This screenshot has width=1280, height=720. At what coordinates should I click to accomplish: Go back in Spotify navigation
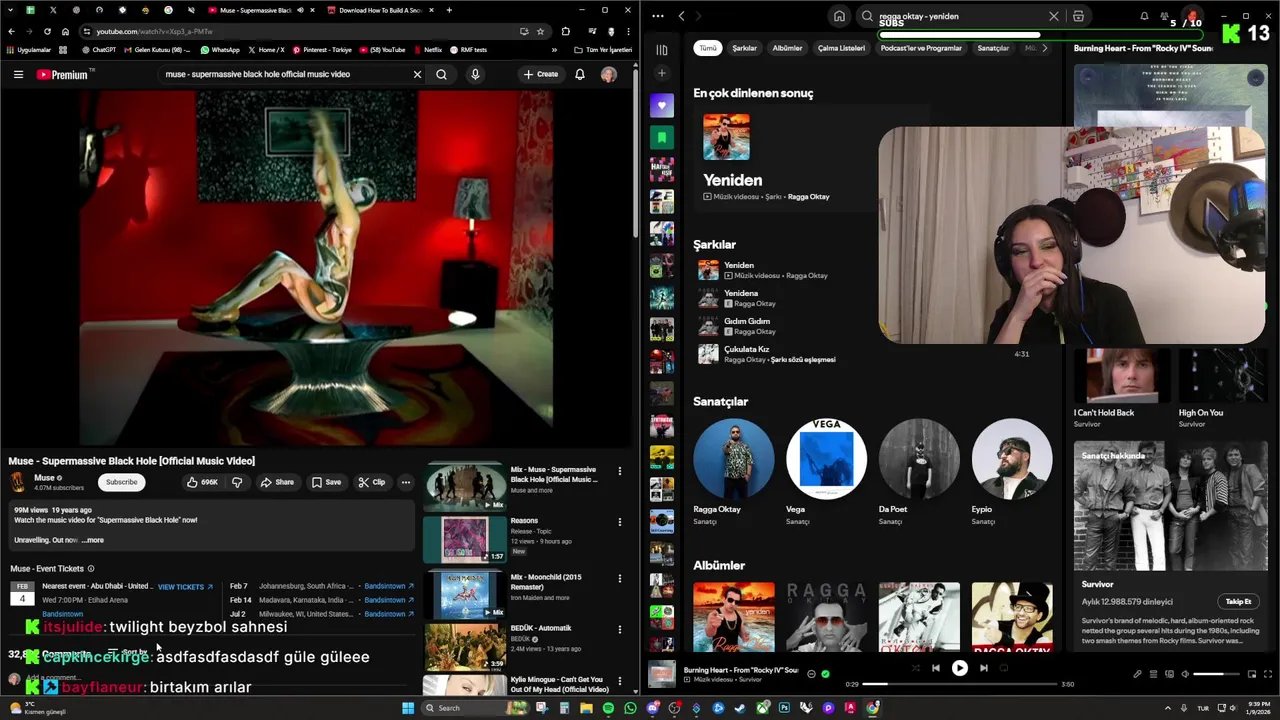pyautogui.click(x=681, y=16)
